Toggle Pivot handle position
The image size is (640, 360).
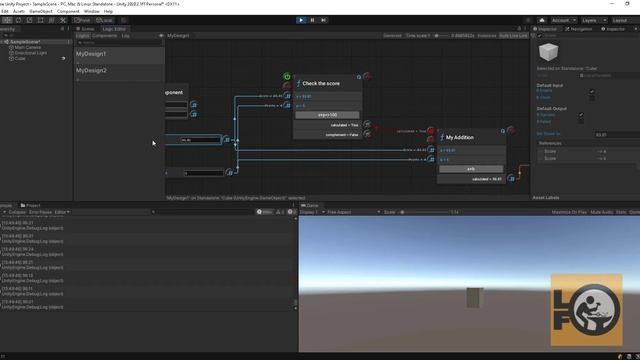click(x=82, y=20)
